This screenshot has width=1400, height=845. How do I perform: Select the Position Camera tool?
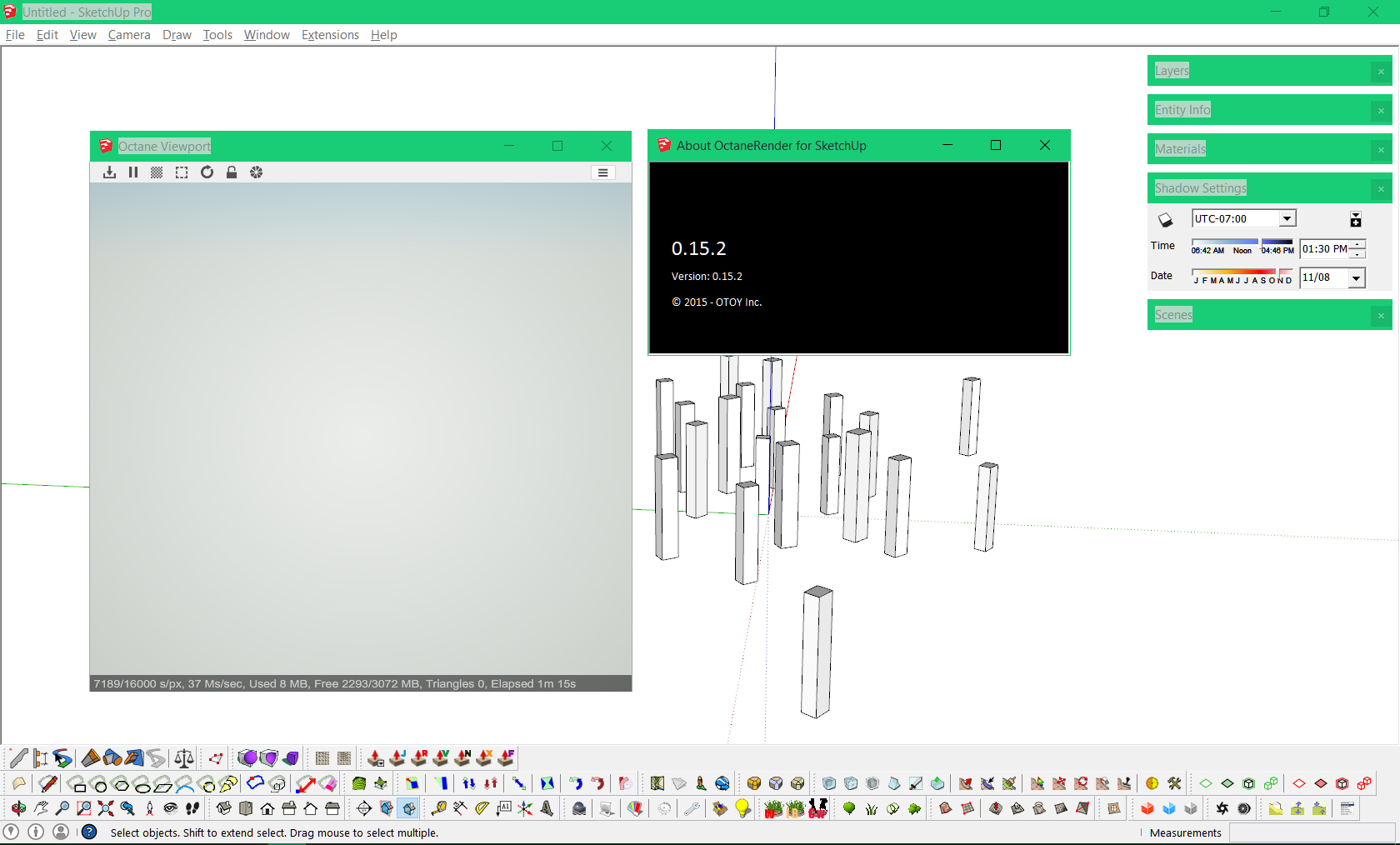click(x=149, y=808)
